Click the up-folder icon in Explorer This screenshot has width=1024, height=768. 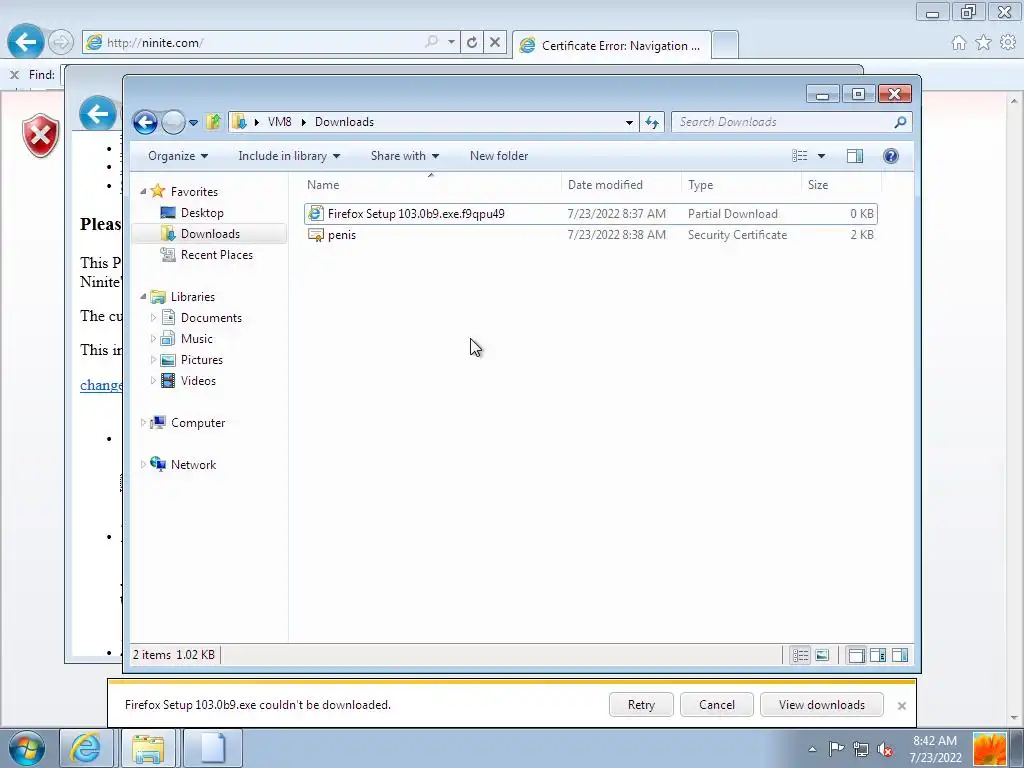(x=213, y=121)
